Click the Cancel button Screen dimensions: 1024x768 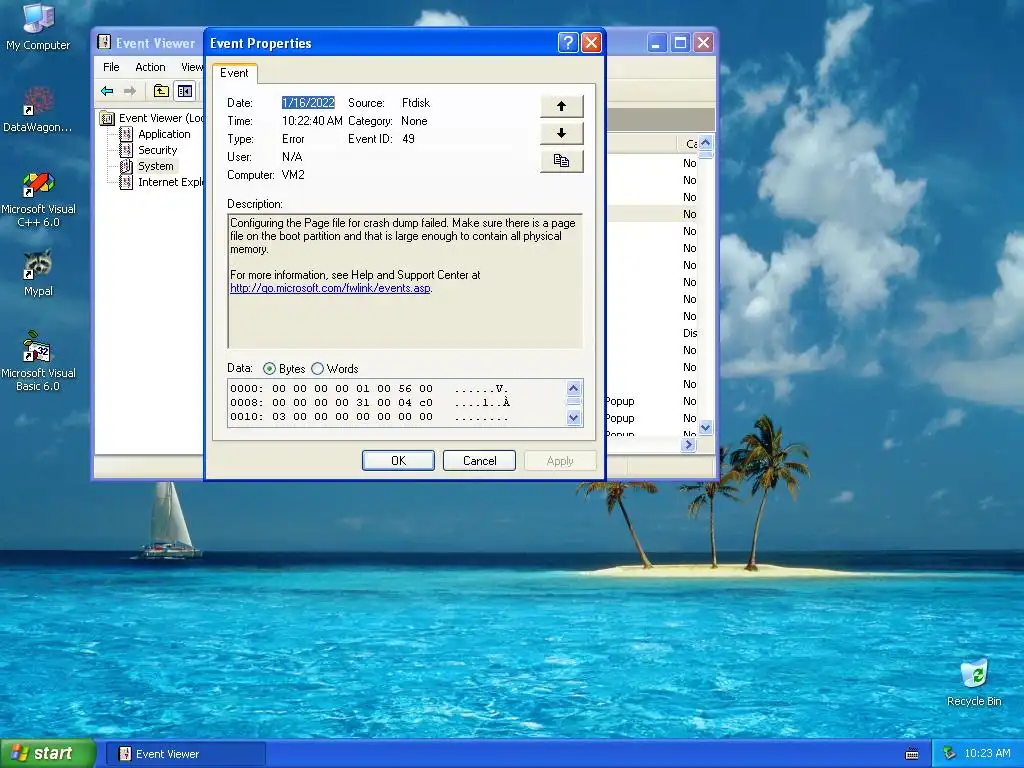[x=479, y=460]
